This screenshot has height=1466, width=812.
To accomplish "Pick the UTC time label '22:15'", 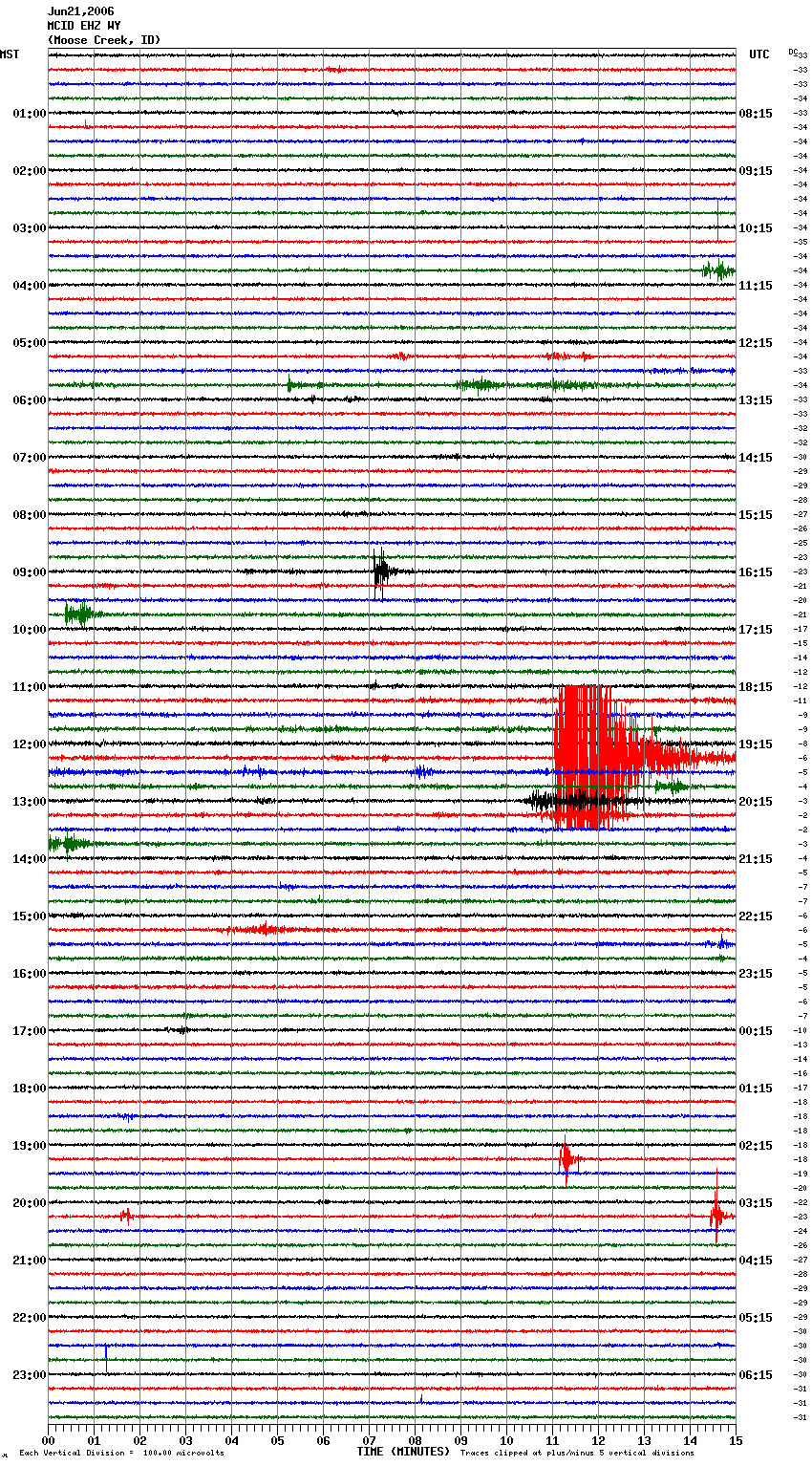I will pos(756,916).
